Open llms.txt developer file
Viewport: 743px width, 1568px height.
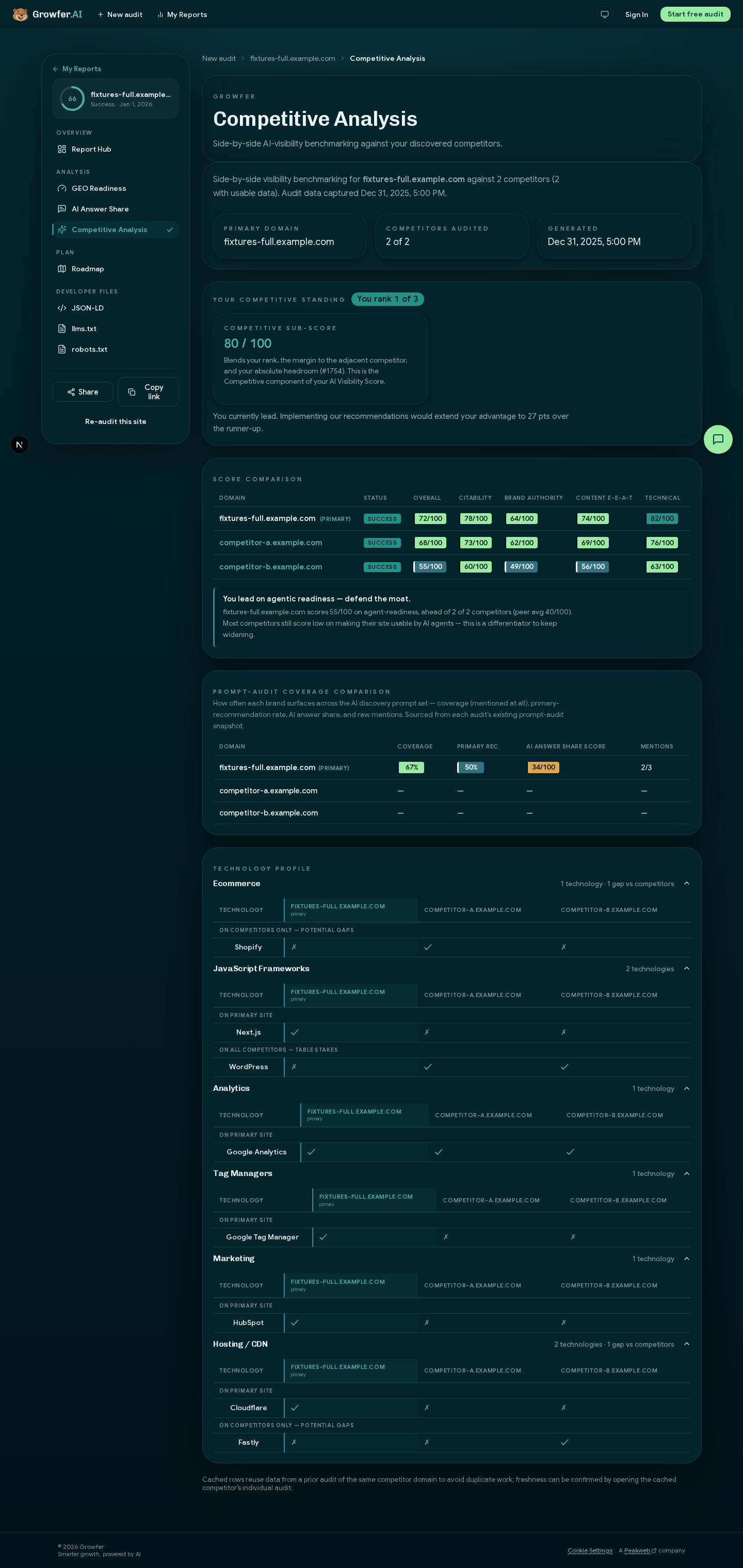click(115, 329)
